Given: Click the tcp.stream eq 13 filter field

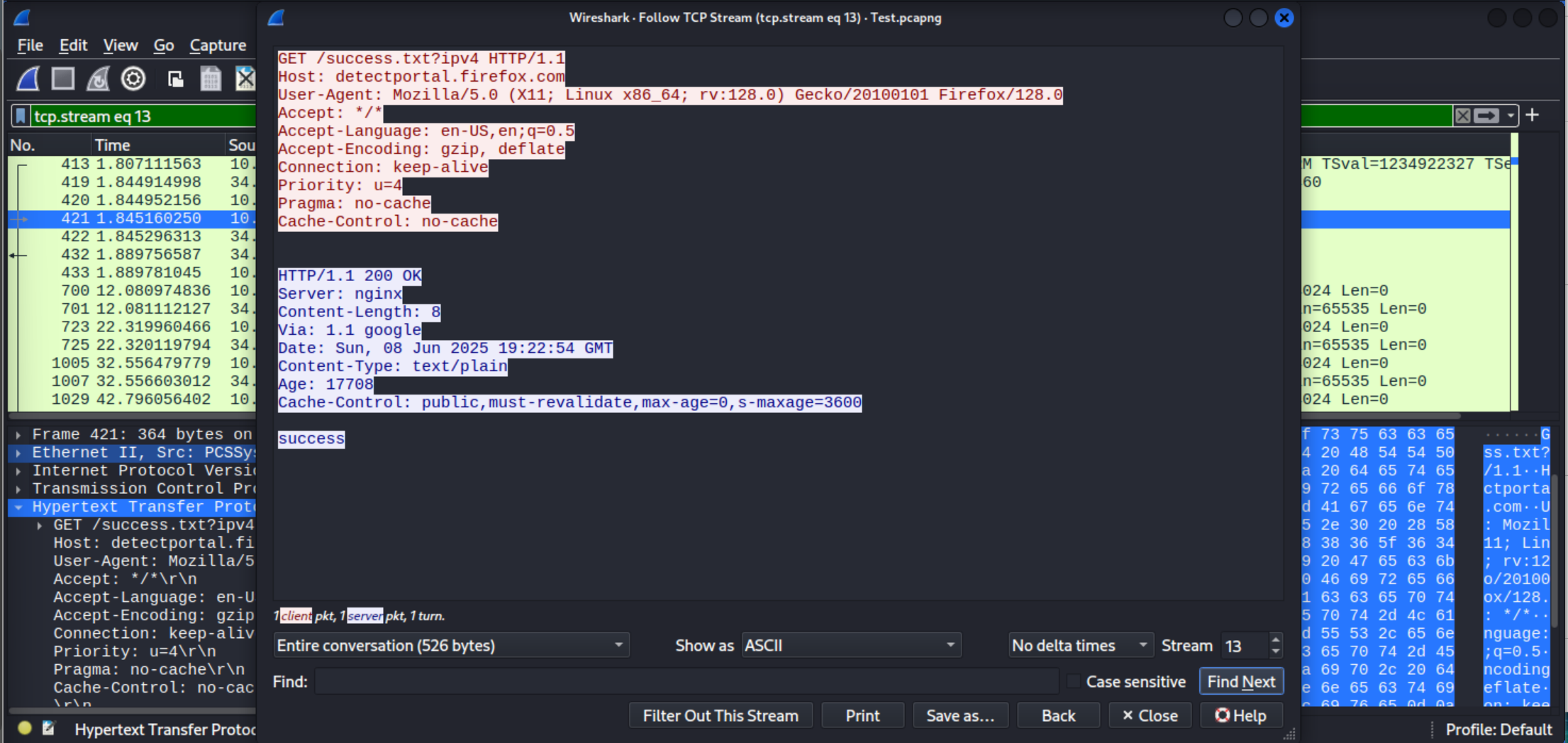Looking at the screenshot, I should point(143,116).
